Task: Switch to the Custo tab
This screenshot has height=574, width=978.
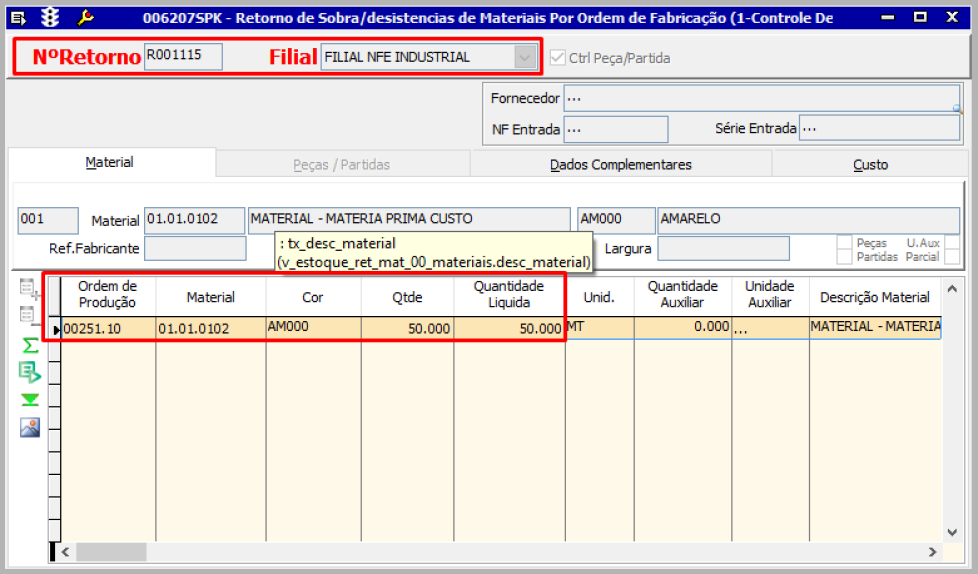Action: click(x=871, y=165)
